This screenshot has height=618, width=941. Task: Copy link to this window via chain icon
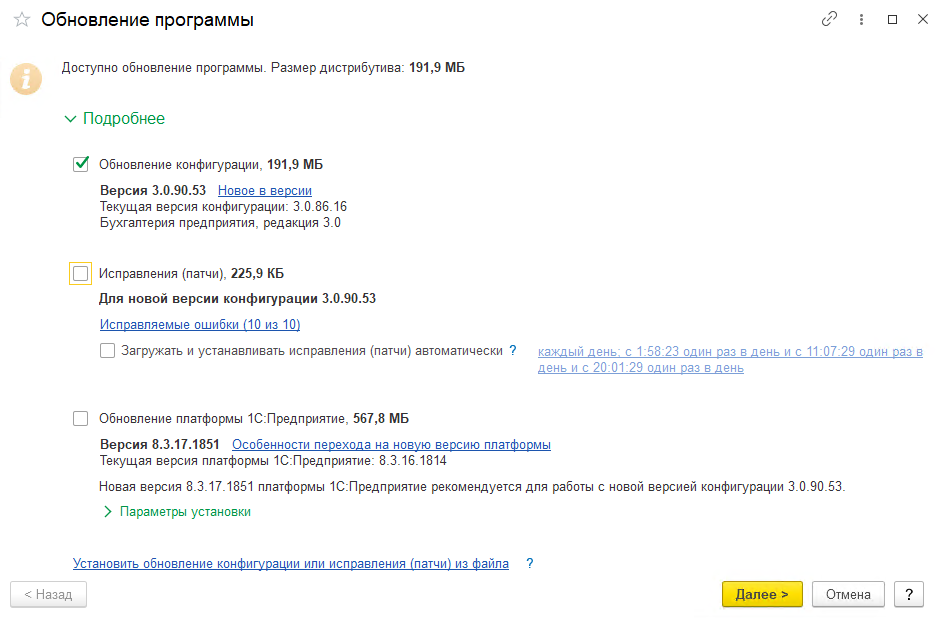829,19
